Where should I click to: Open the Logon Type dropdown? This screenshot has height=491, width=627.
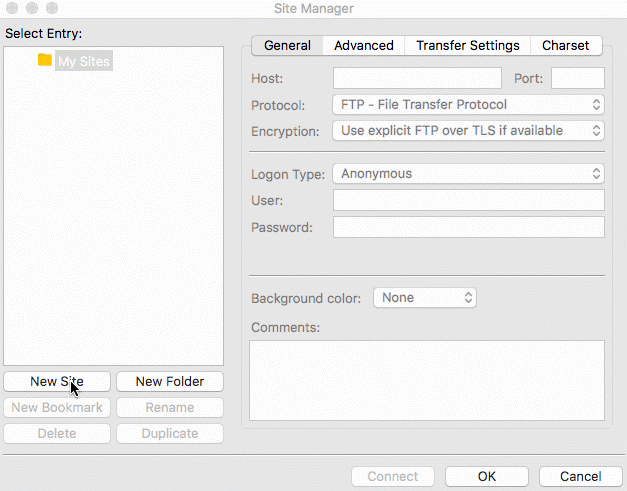coord(468,174)
